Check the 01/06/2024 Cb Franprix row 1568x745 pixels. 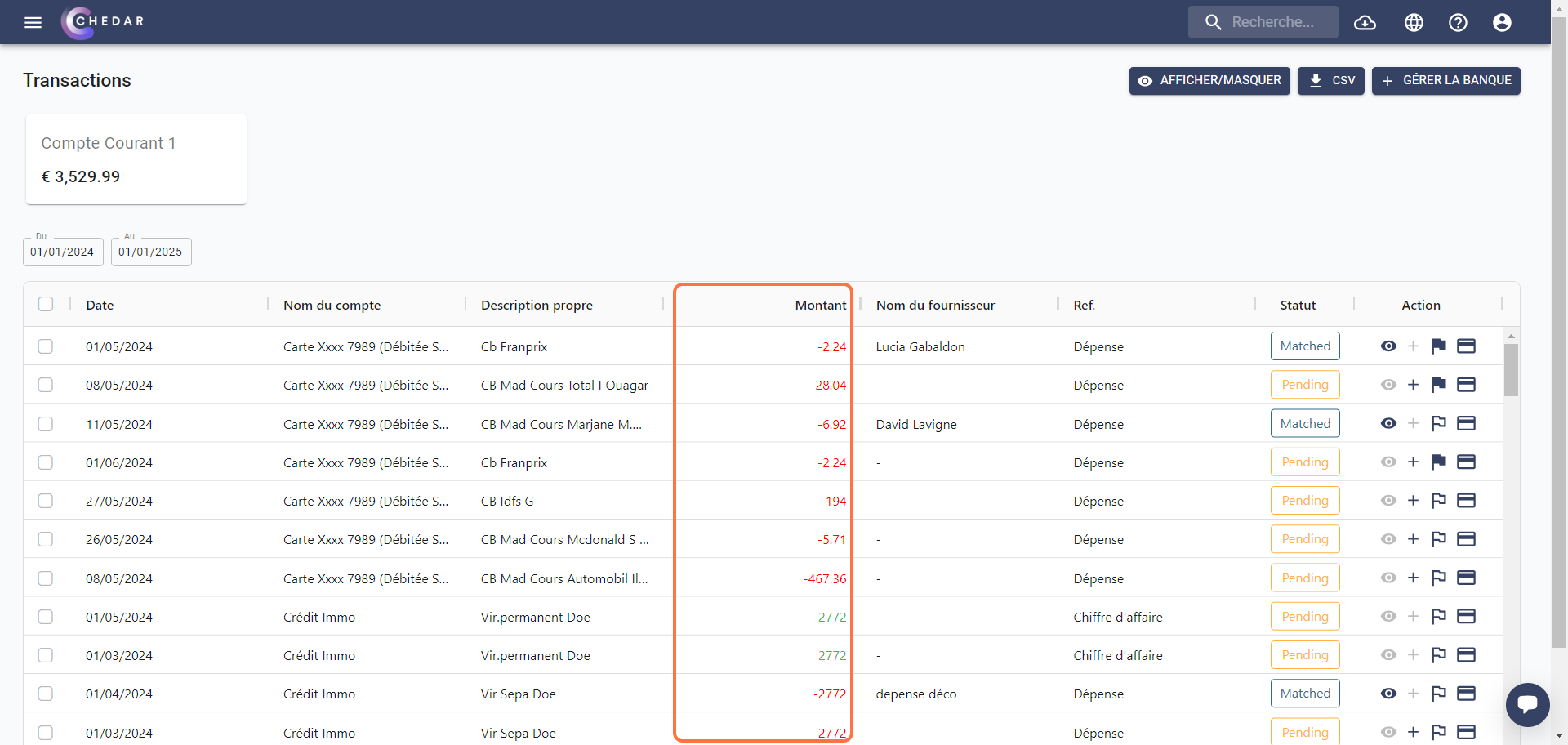coord(46,462)
